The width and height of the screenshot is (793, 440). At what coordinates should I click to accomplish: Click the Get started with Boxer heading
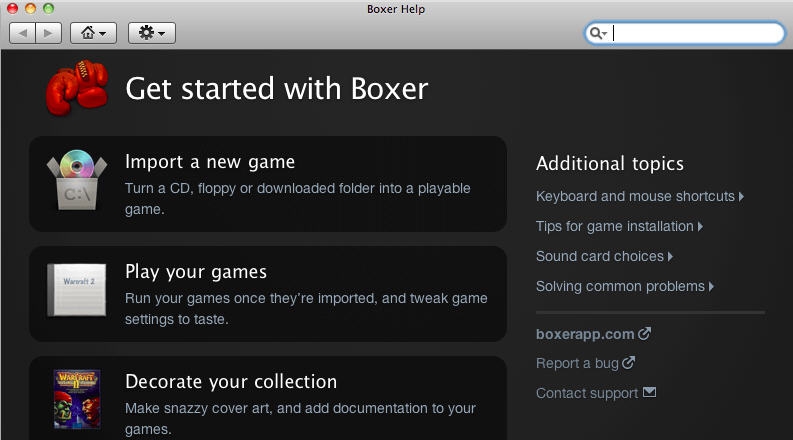click(x=277, y=89)
